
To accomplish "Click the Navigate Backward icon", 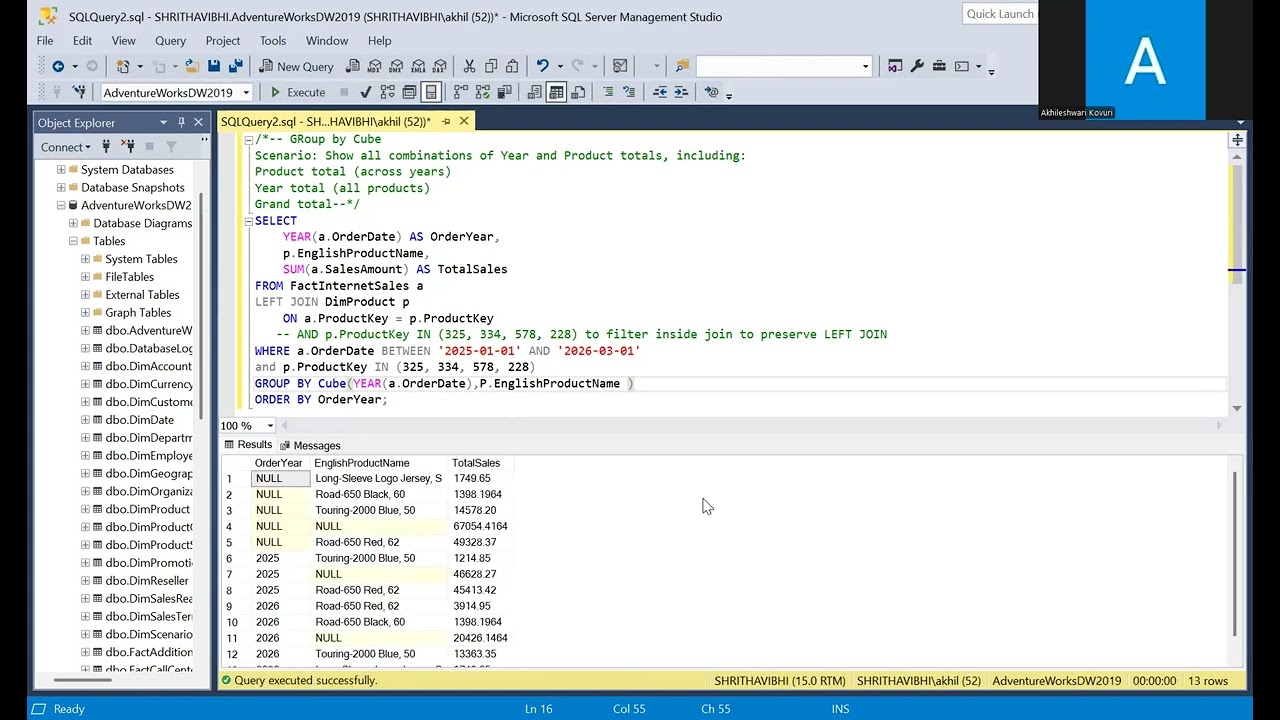I will [58, 66].
